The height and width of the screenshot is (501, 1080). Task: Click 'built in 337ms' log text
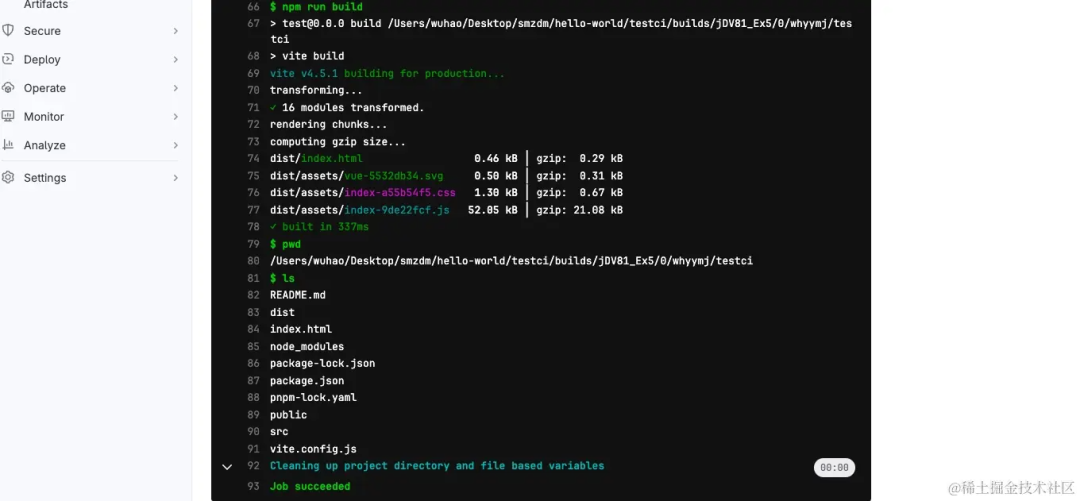point(325,227)
